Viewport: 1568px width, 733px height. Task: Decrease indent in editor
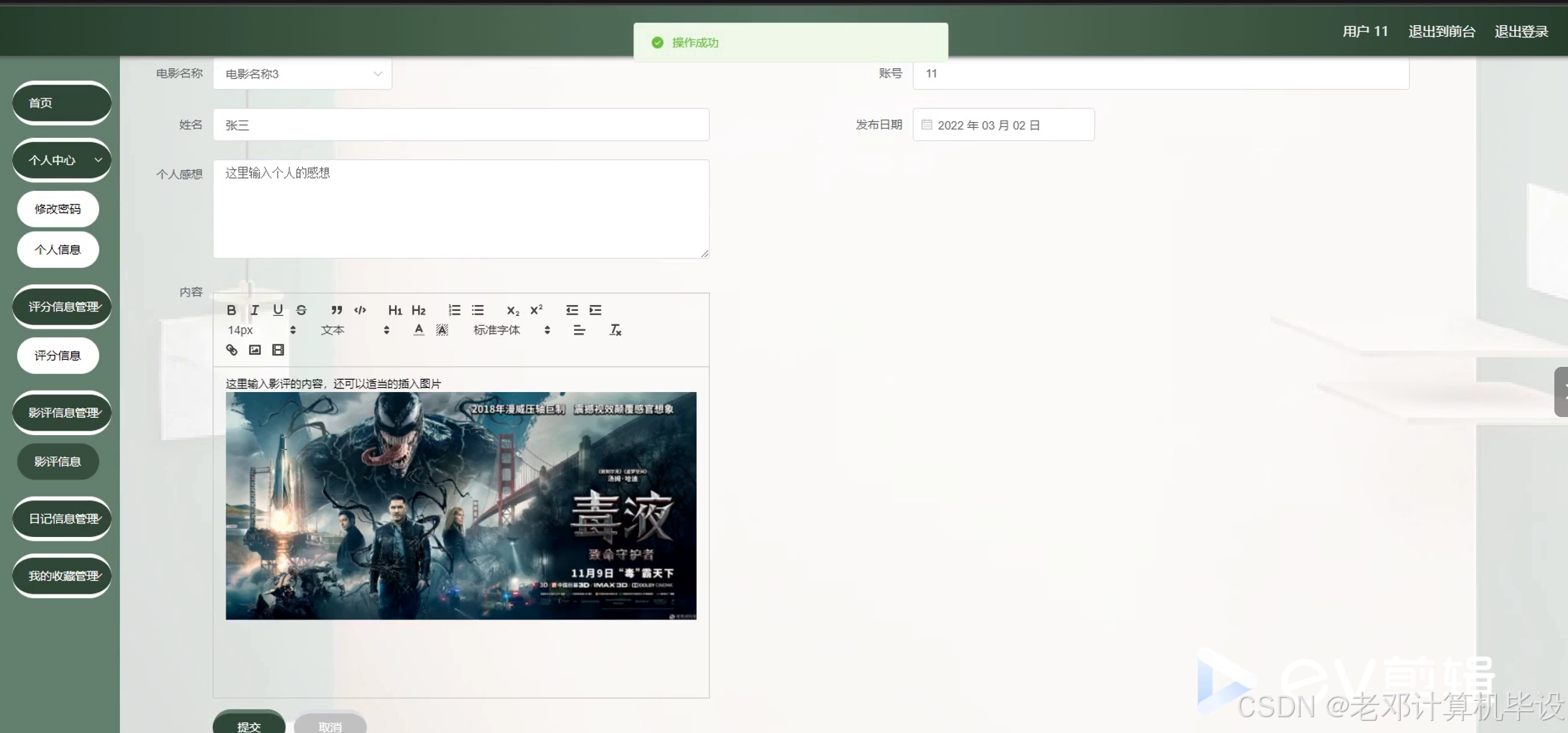coord(572,310)
